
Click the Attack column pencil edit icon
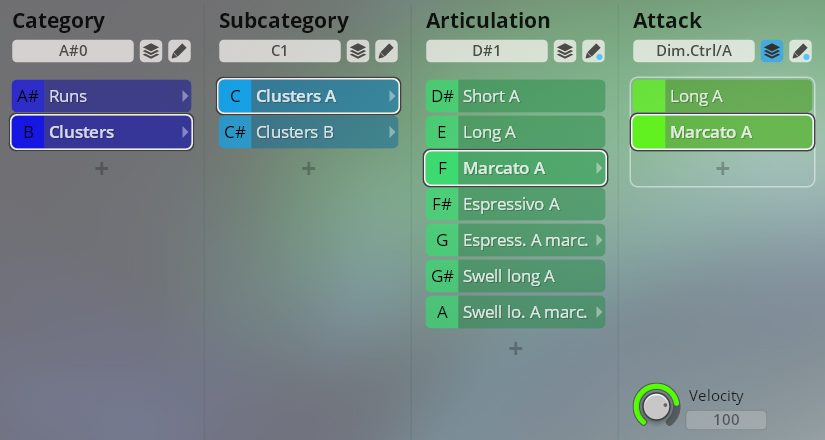click(800, 51)
